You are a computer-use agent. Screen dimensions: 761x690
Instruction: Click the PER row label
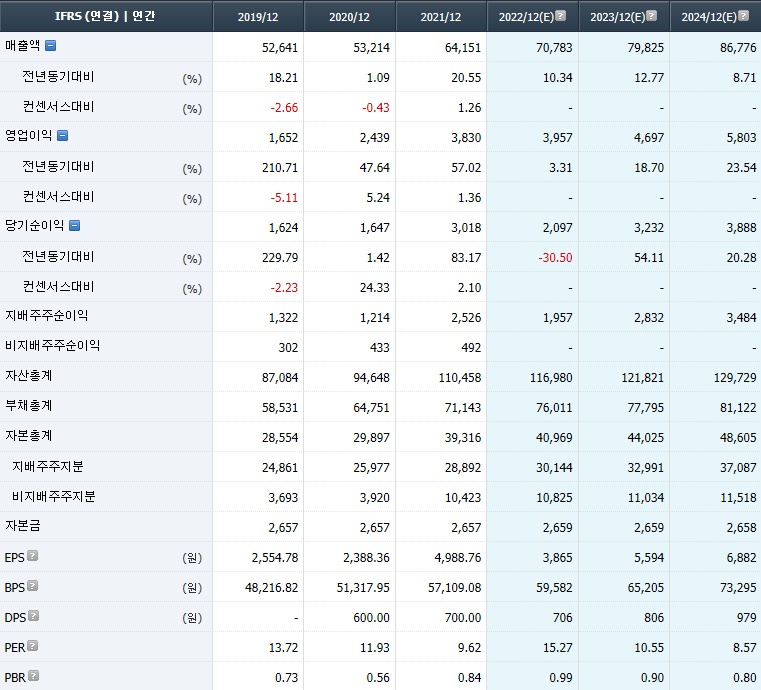click(x=15, y=648)
